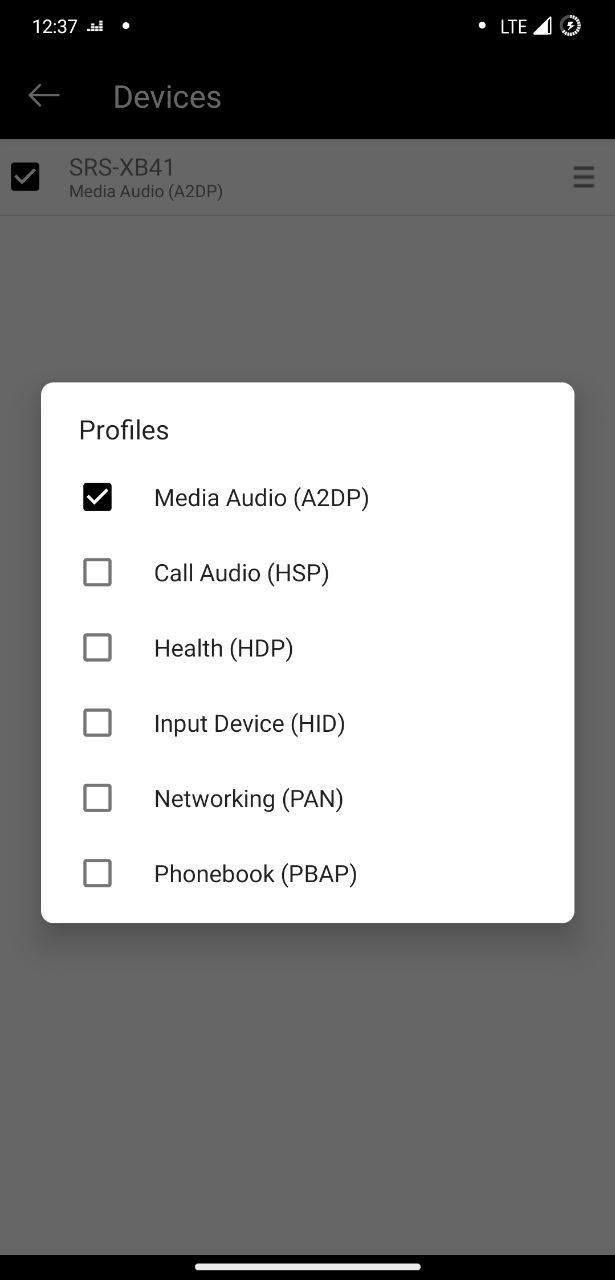Tap the battery saver icon in the status bar
Viewport: 615px width, 1280px height.
[x=571, y=26]
